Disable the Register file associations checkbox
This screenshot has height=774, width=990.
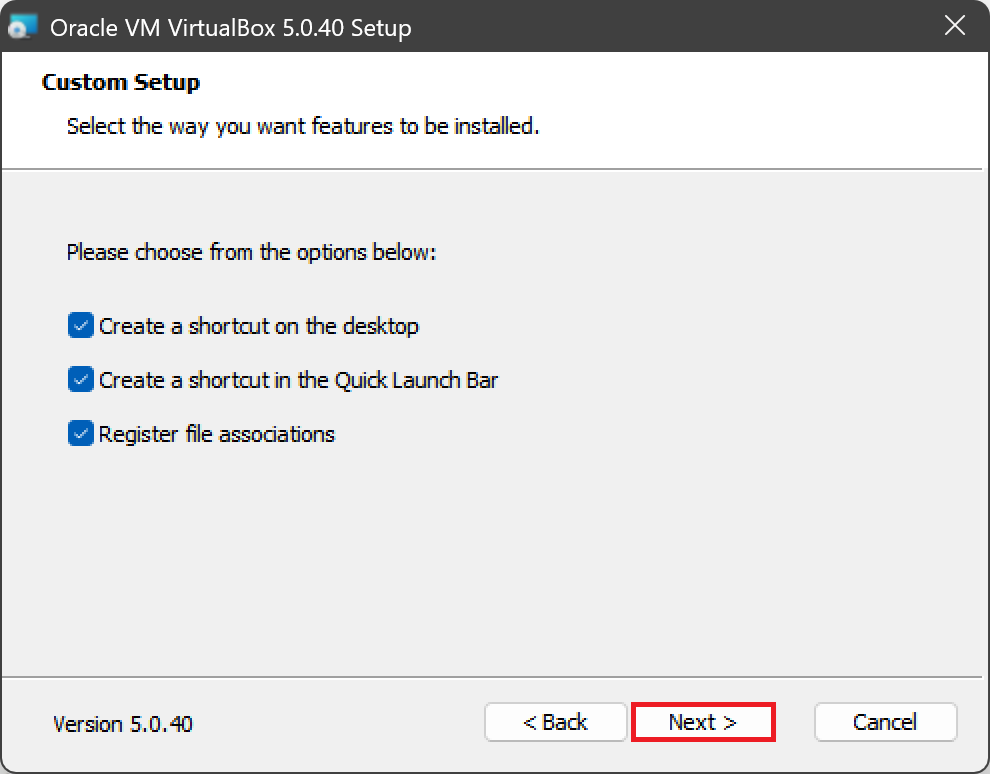pos(80,434)
